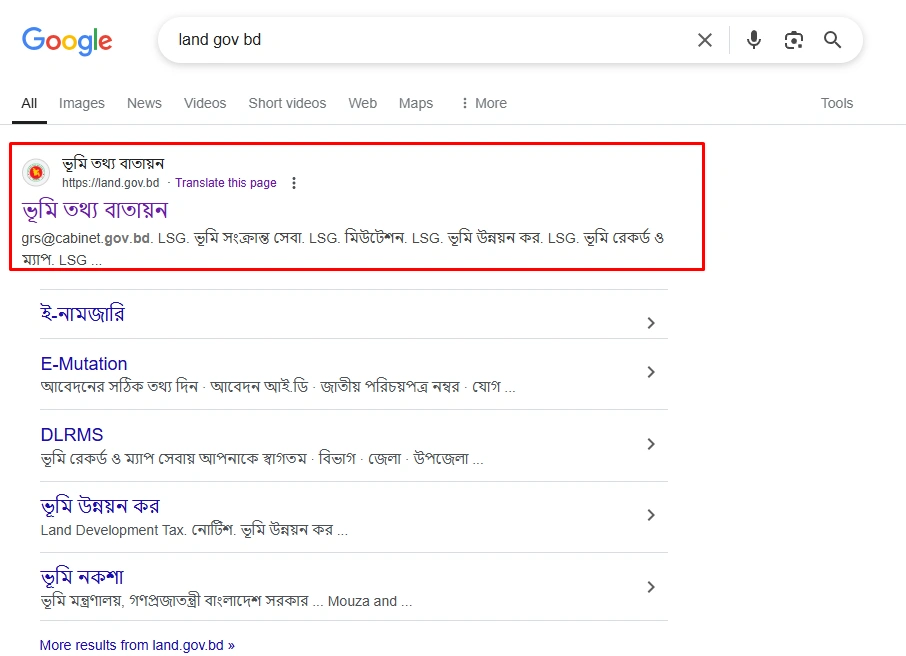
Task: Open the DLRMS sitelink
Action: tap(72, 435)
